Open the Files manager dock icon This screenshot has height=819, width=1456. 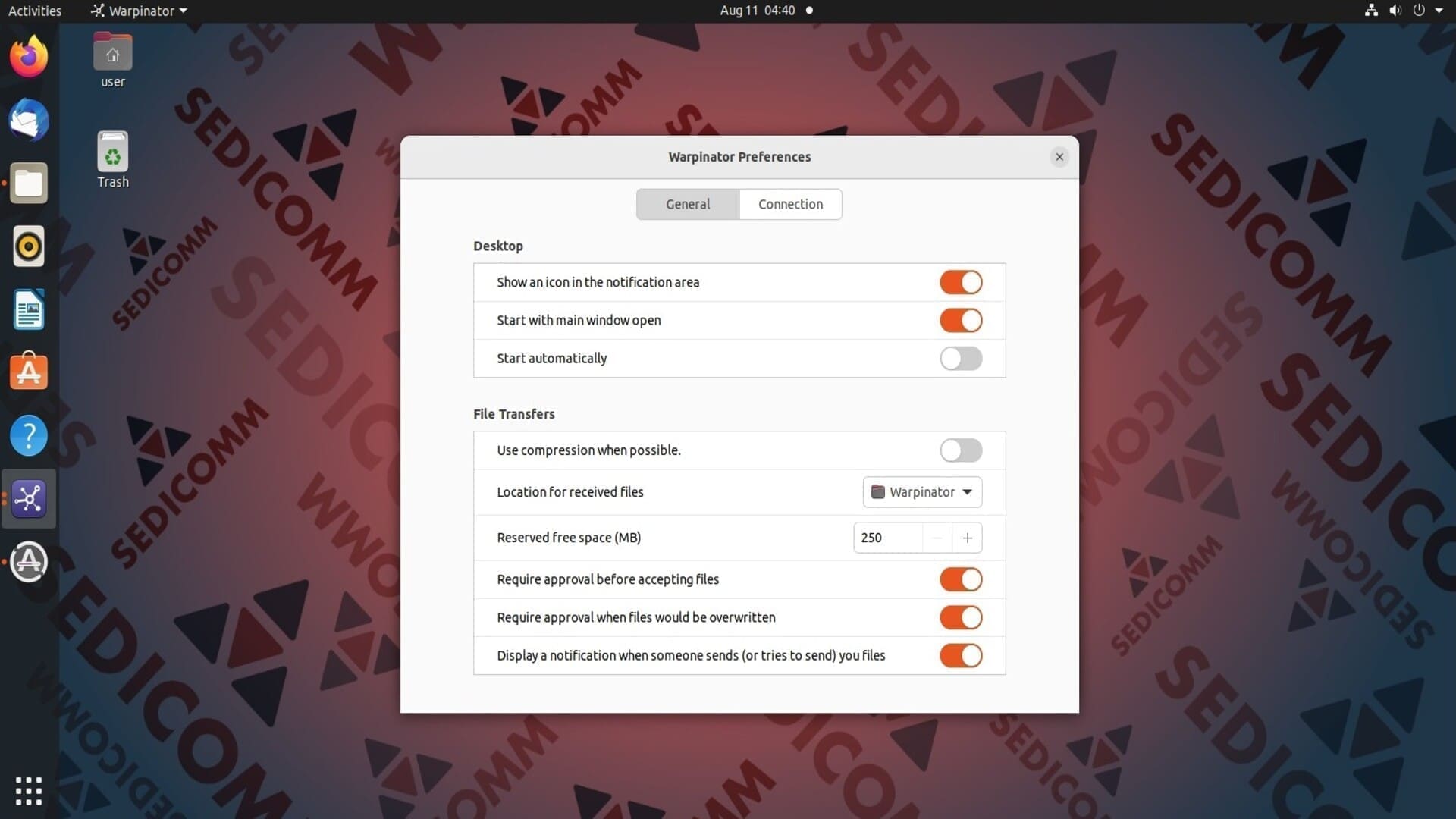tap(29, 183)
